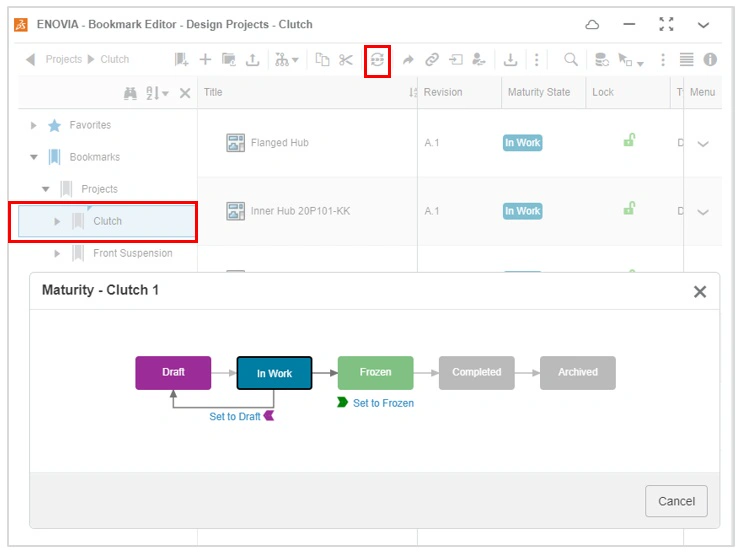Open the A-Z sort dropdown
The width and height of the screenshot is (742, 553).
157,93
